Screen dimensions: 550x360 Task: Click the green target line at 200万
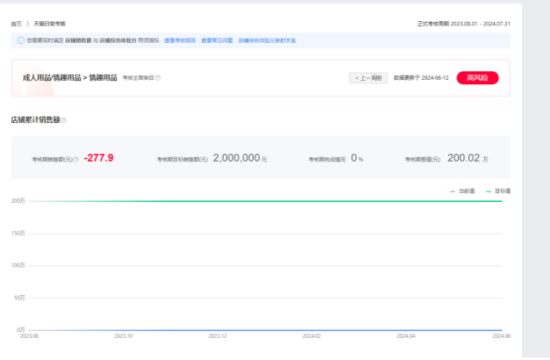coord(266,201)
